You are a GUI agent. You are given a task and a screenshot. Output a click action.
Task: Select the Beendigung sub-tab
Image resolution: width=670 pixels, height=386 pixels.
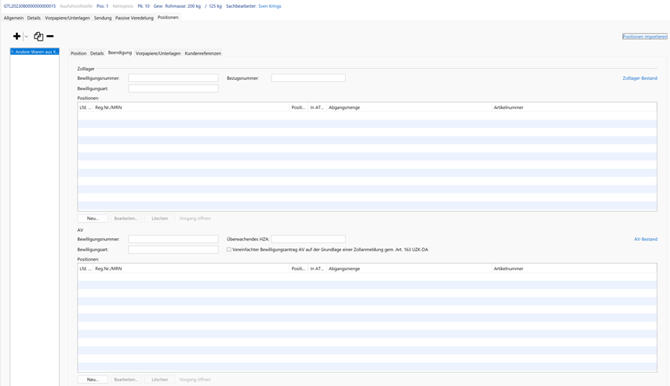point(120,53)
